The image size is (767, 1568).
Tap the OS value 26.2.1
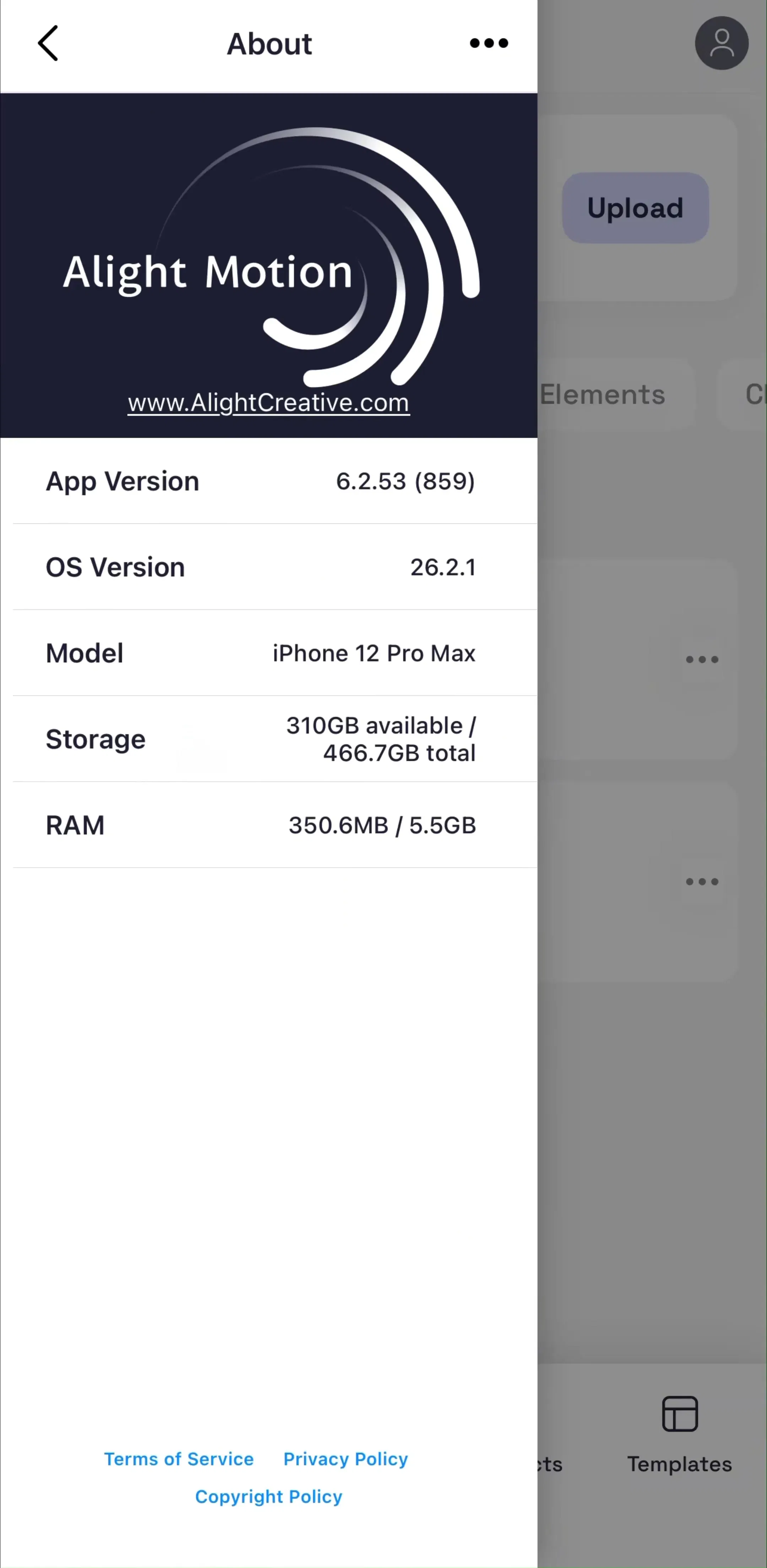point(443,567)
